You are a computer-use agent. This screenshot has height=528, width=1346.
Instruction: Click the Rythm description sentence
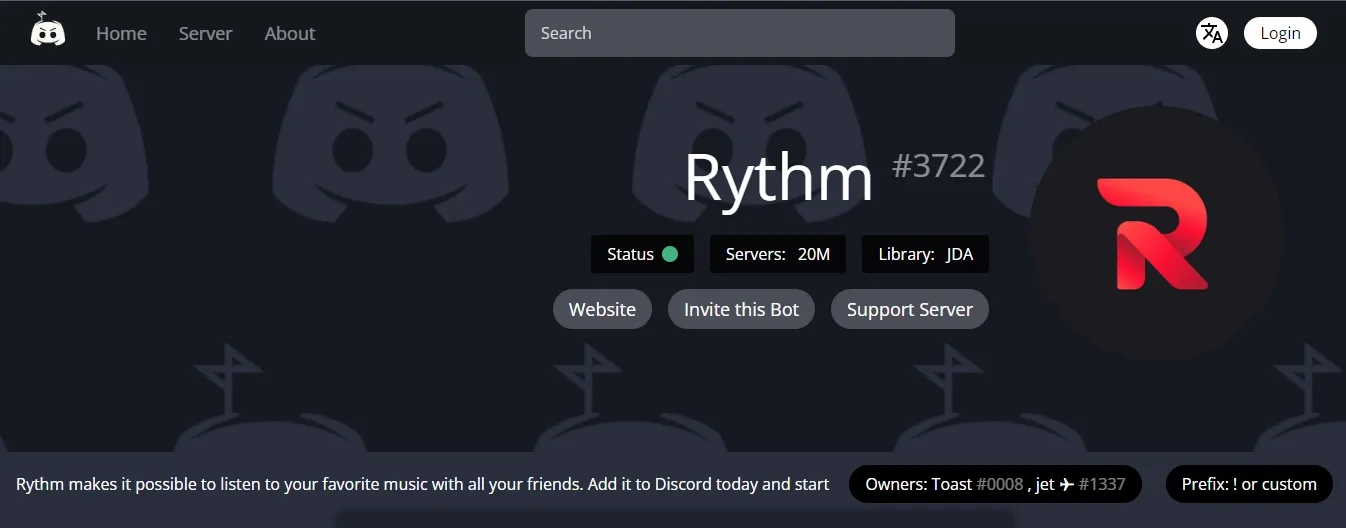(x=423, y=484)
